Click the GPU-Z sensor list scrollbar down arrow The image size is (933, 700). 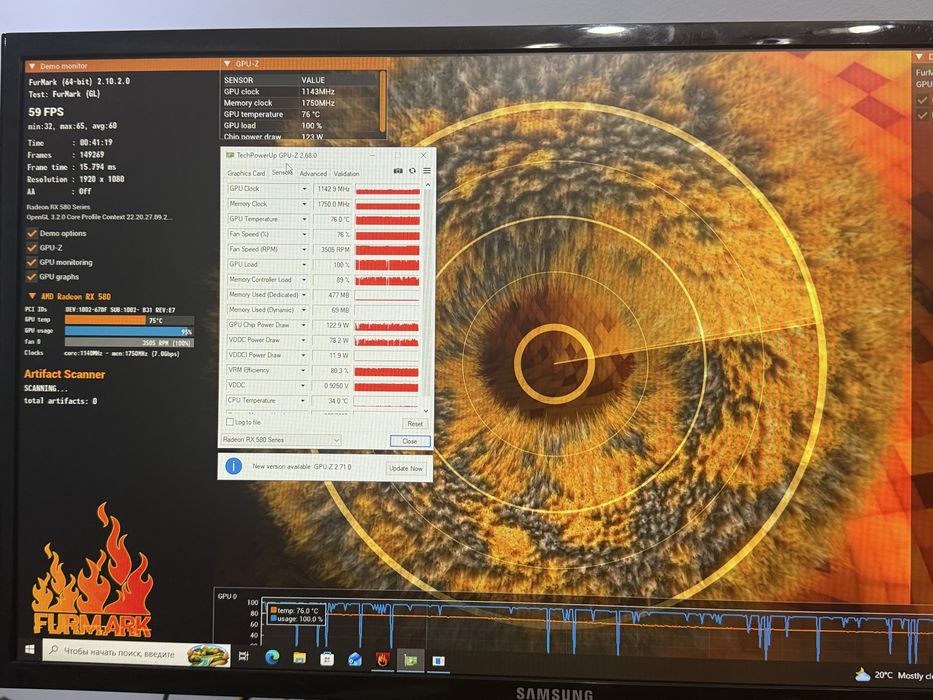point(426,411)
